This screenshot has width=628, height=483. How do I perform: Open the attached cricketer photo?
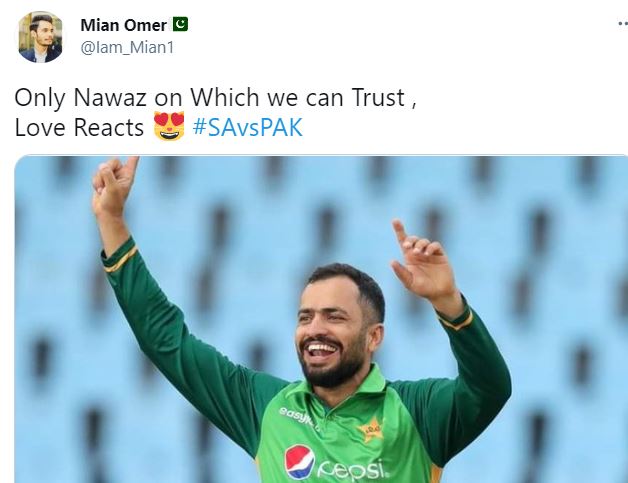click(x=321, y=319)
